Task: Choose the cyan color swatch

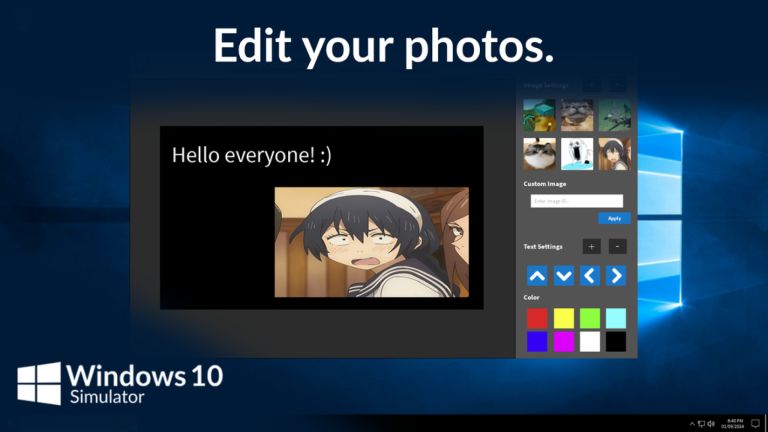Action: 616,318
